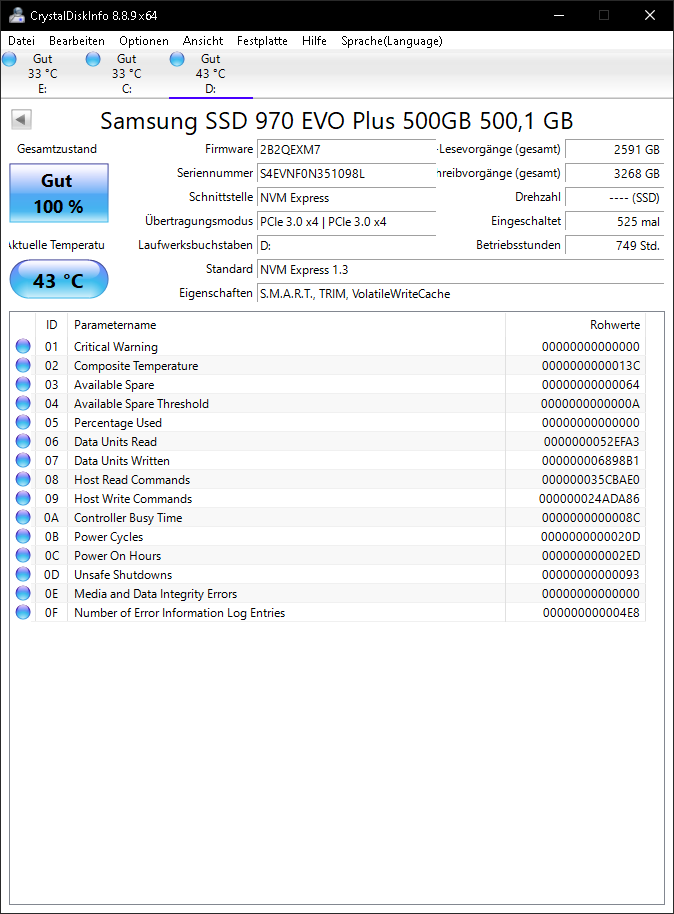Viewport: 674px width, 914px height.
Task: Click status orb for Host Write Commands
Action: point(23,498)
